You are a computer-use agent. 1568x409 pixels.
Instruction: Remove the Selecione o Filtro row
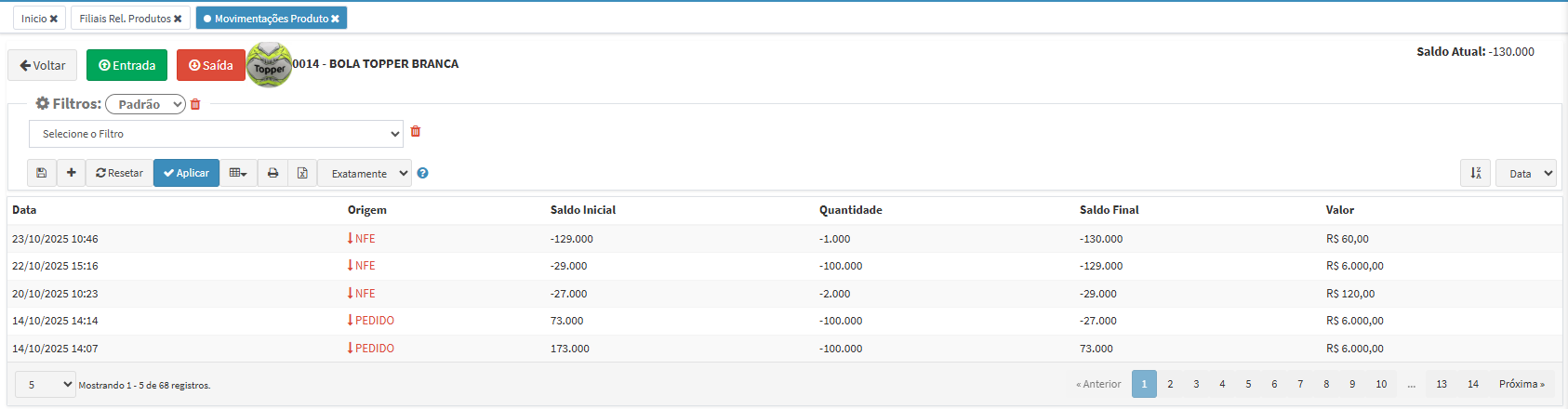[x=416, y=132]
